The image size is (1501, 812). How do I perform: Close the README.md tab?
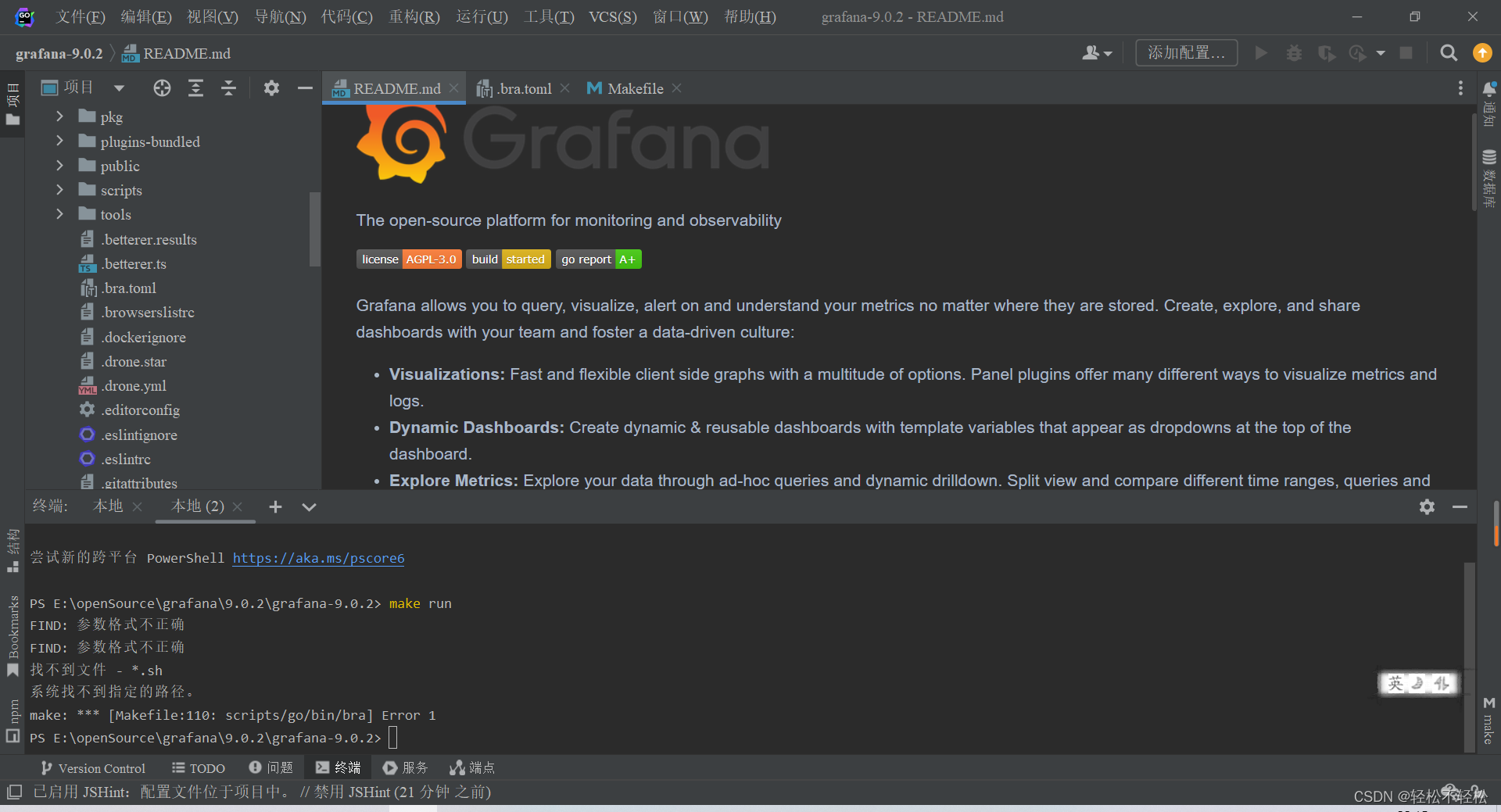453,88
